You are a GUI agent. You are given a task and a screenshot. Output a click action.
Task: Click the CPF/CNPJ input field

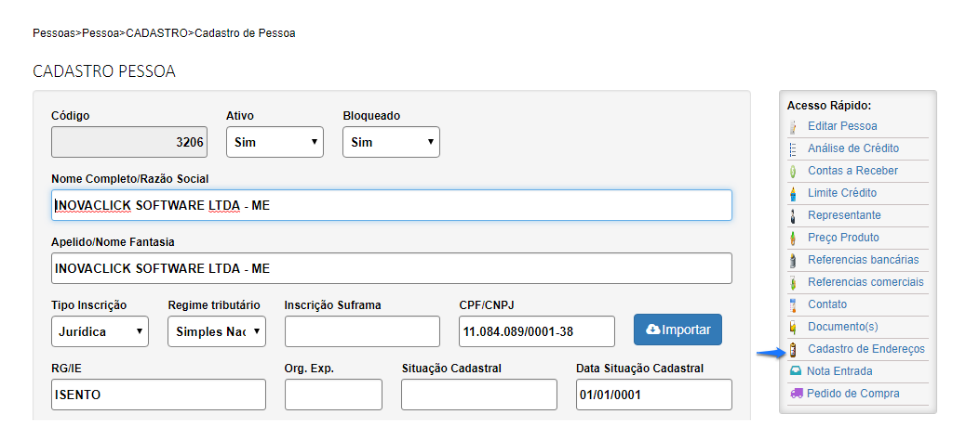(x=537, y=331)
